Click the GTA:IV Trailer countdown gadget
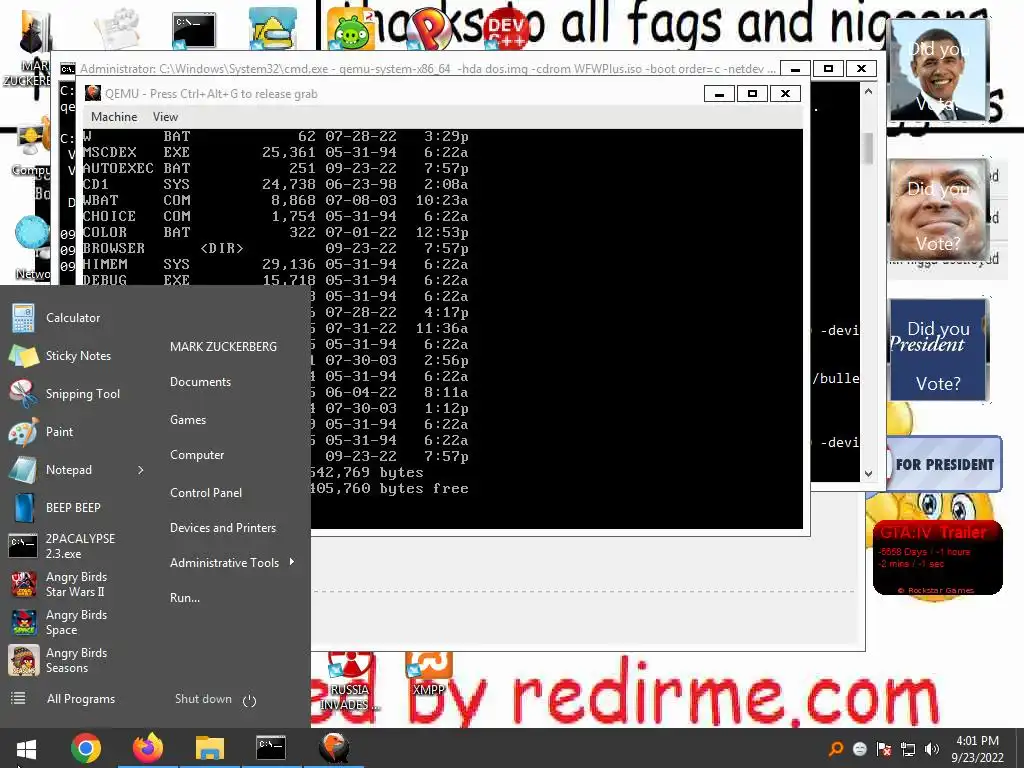The image size is (1024, 768). pos(937,557)
